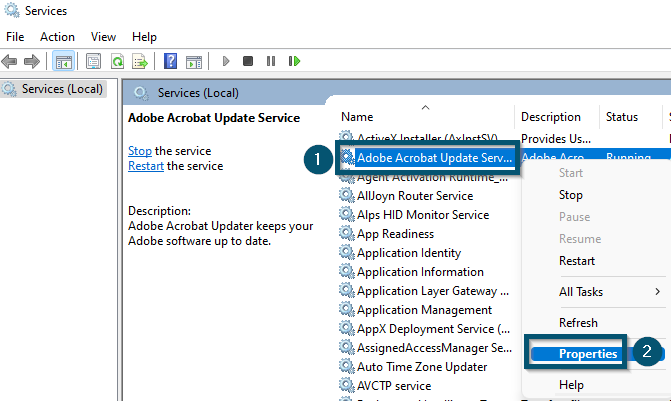Select the Auto Time Zone Updater row
Viewport: 671px width, 401px height.
click(422, 367)
